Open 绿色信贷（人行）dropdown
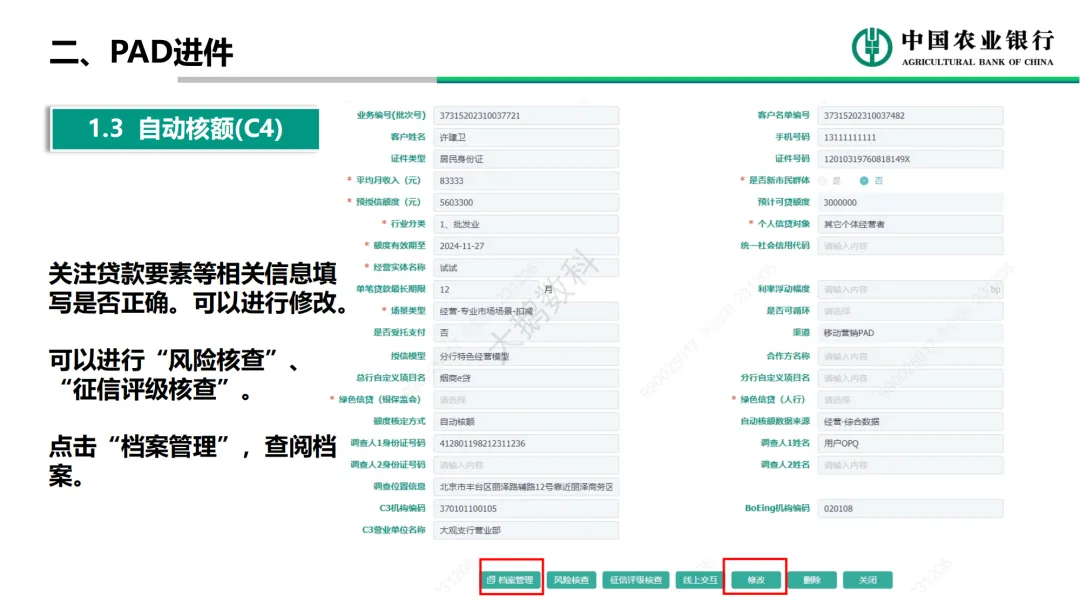The height and width of the screenshot is (608, 1080). pyautogui.click(x=910, y=400)
